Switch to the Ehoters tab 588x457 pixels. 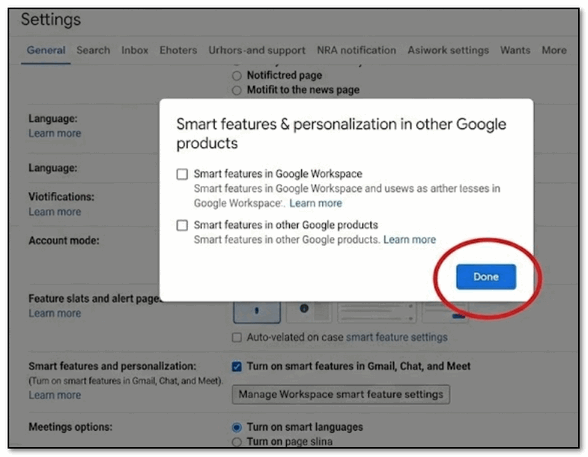[178, 50]
